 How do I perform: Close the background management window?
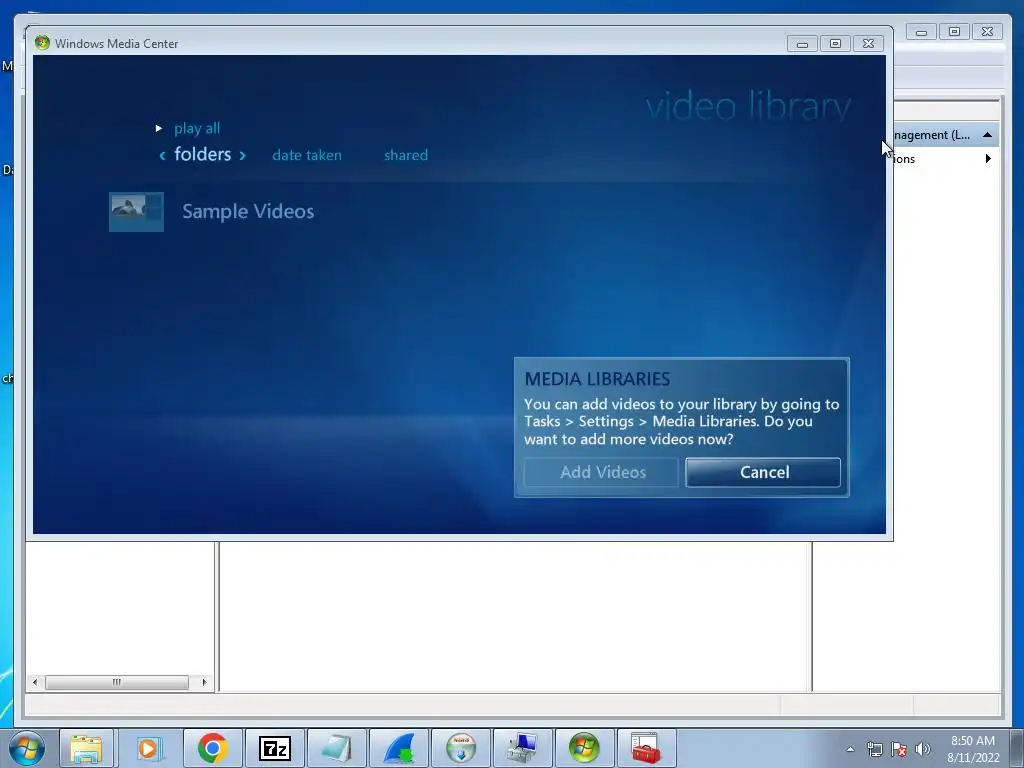tap(987, 31)
